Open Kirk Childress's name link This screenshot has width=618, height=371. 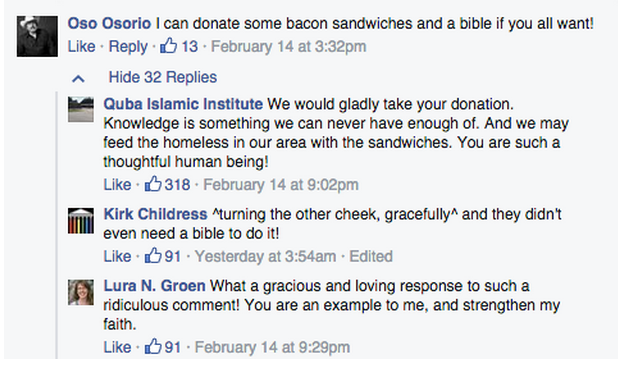155,214
